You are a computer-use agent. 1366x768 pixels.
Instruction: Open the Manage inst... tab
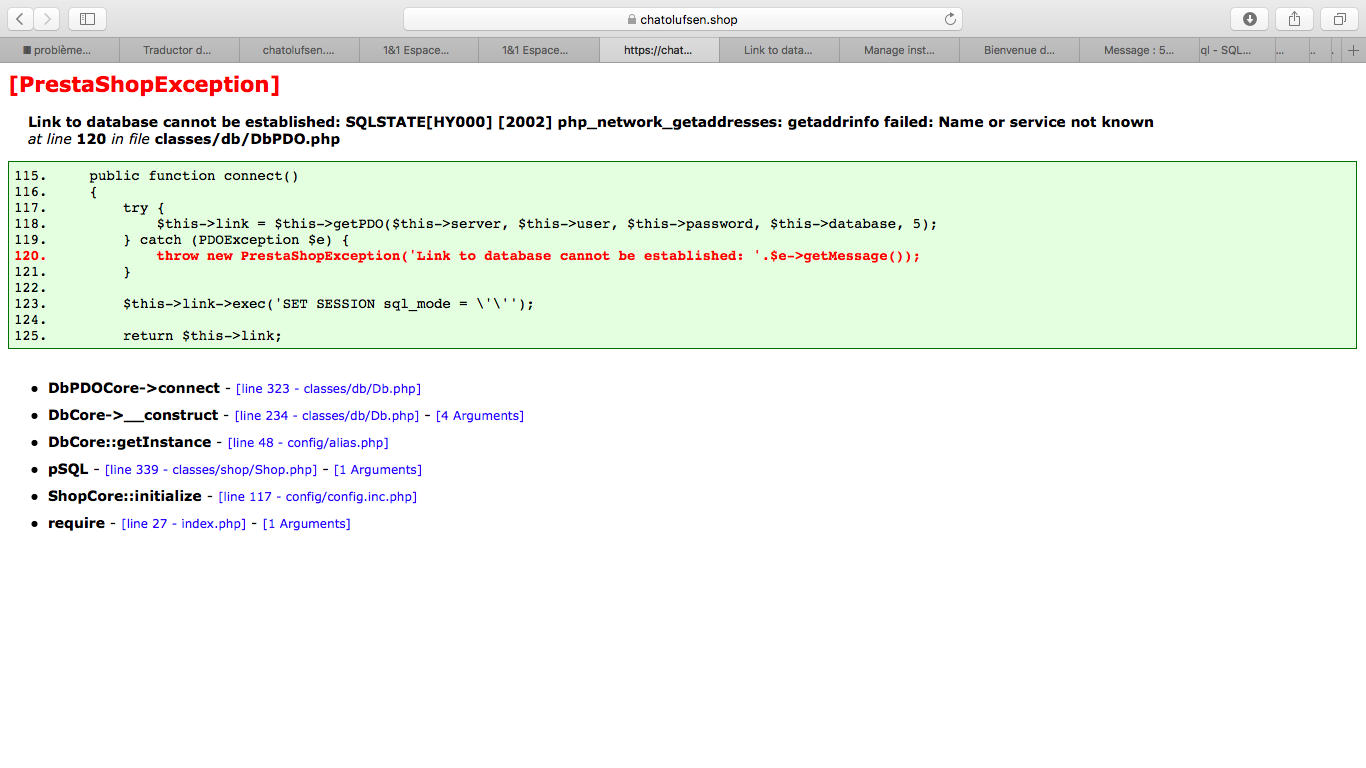tap(899, 50)
